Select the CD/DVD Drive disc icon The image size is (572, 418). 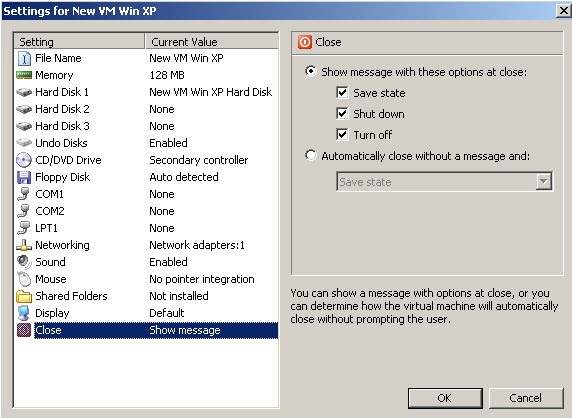(24, 160)
